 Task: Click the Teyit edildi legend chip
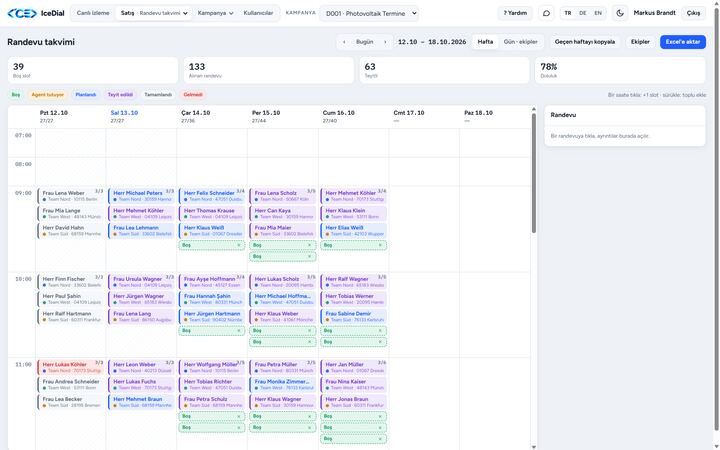120,95
